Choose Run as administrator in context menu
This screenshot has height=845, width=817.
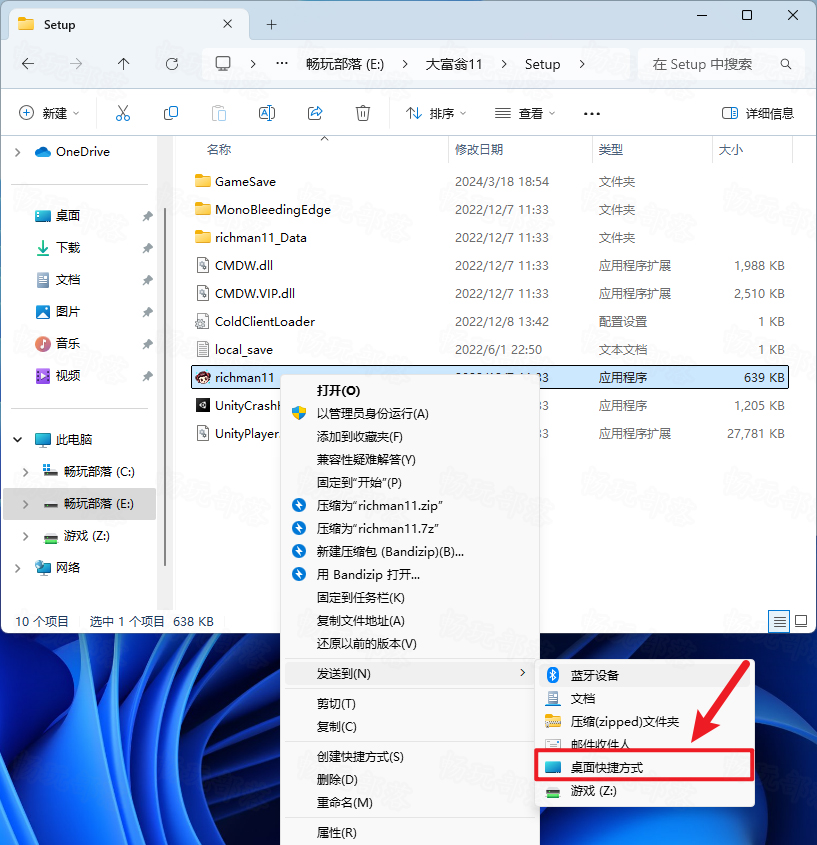[x=372, y=414]
